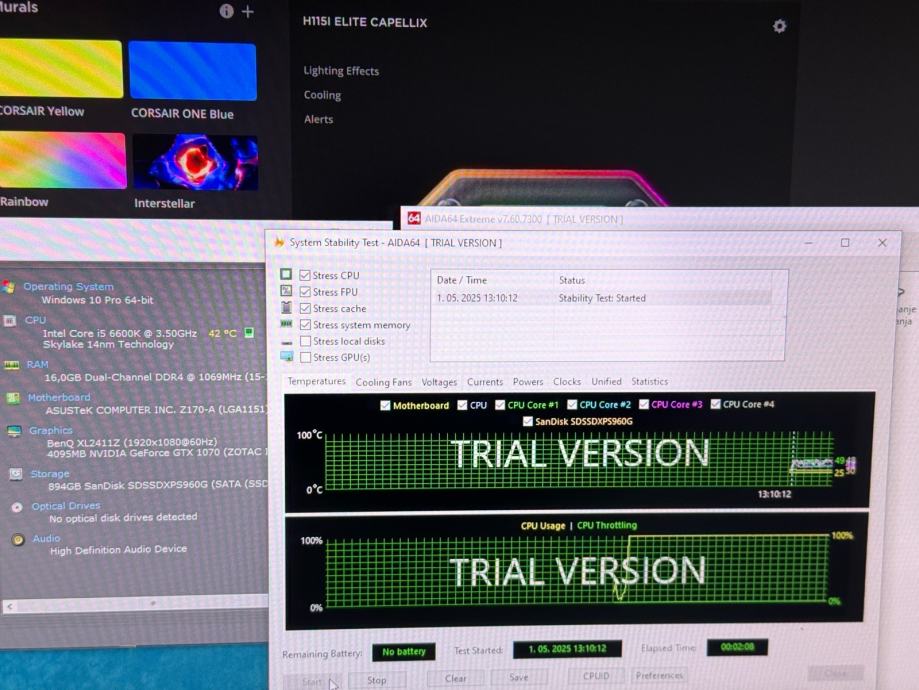
Task: Click the Speccy Graphics section icon
Action: tap(14, 431)
